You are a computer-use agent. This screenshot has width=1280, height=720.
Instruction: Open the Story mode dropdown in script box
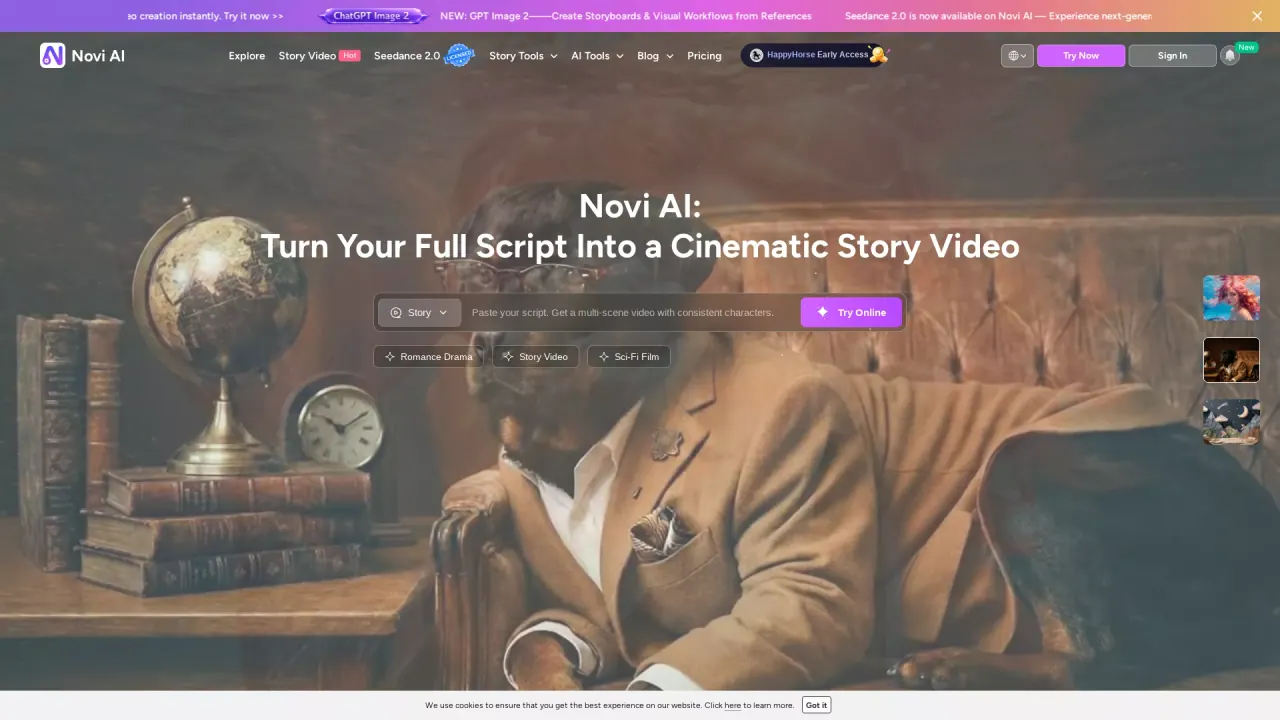(x=419, y=313)
